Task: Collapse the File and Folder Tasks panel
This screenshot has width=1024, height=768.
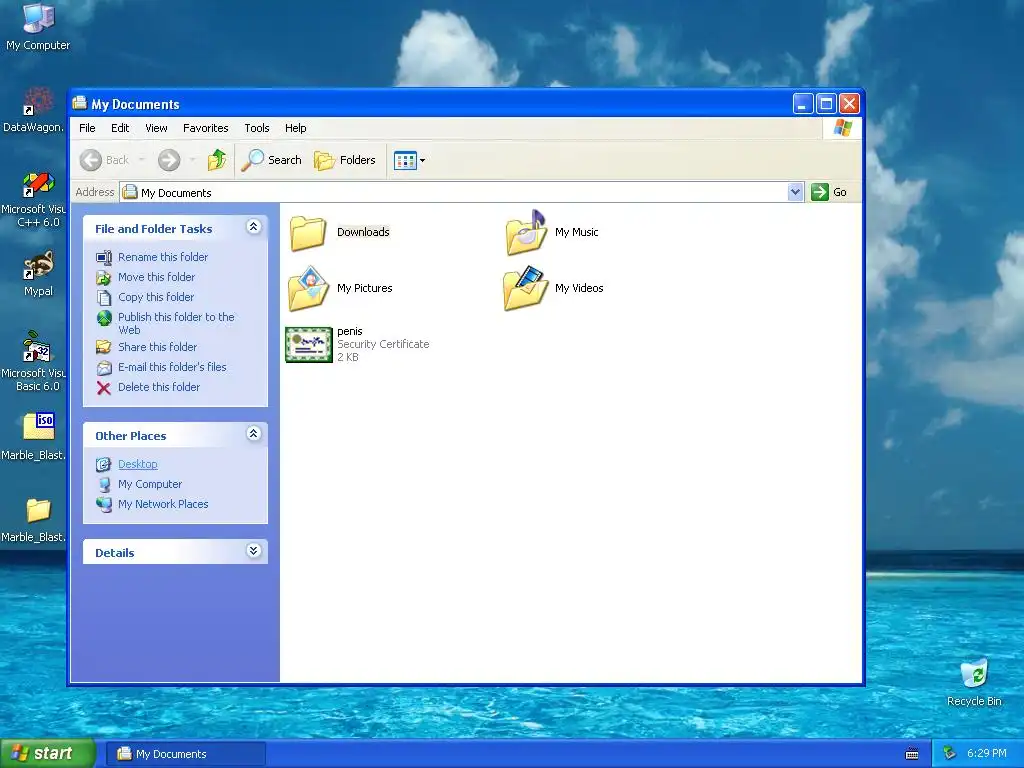Action: click(253, 227)
